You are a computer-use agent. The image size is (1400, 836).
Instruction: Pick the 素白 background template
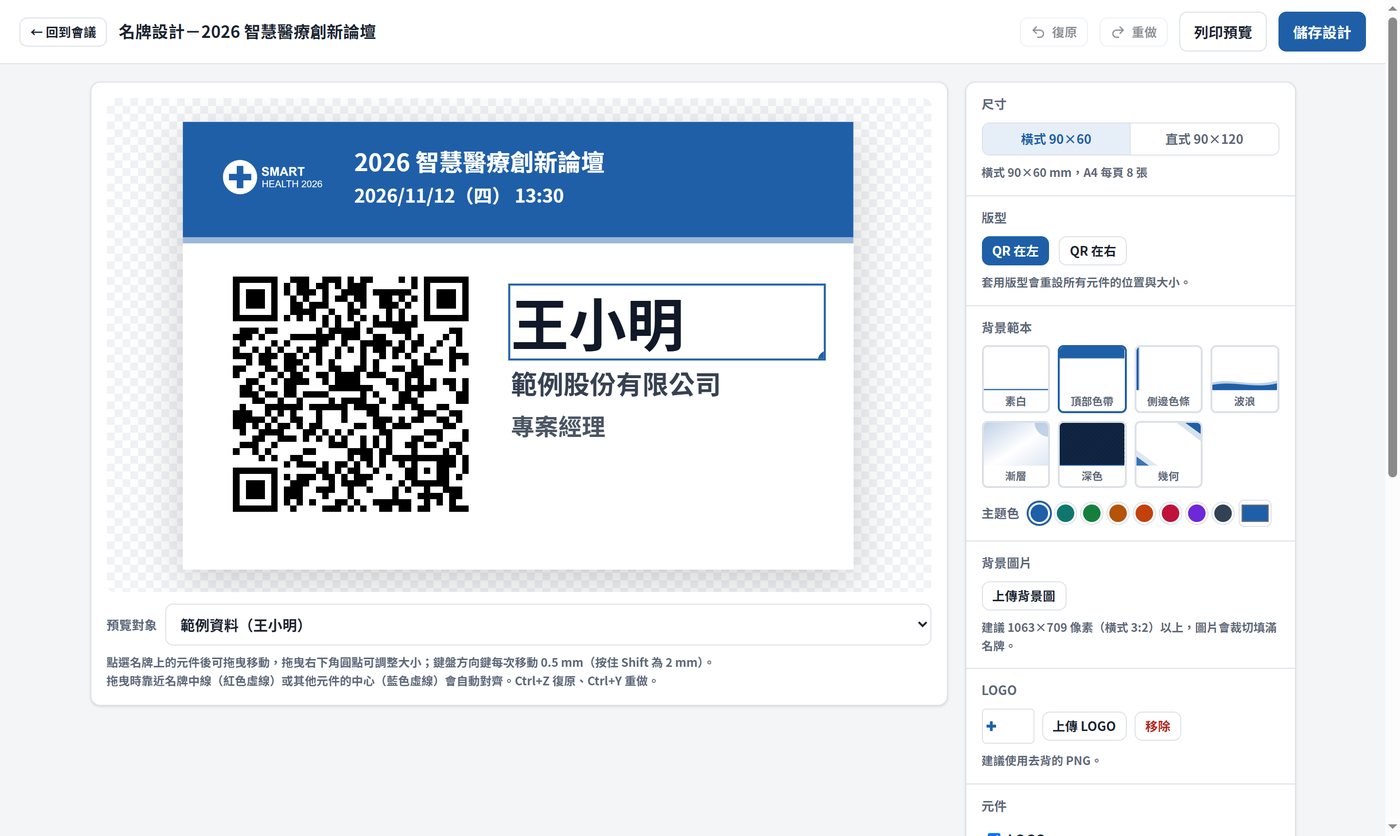(x=1016, y=379)
